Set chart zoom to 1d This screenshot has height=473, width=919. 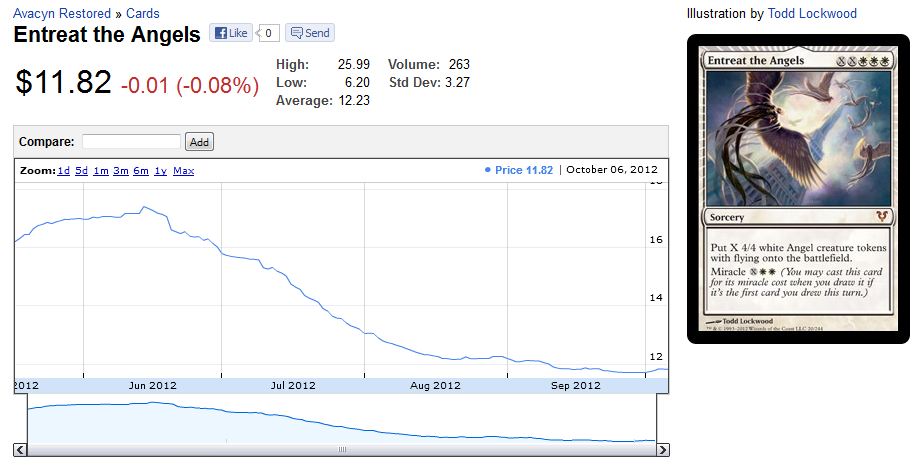(63, 171)
